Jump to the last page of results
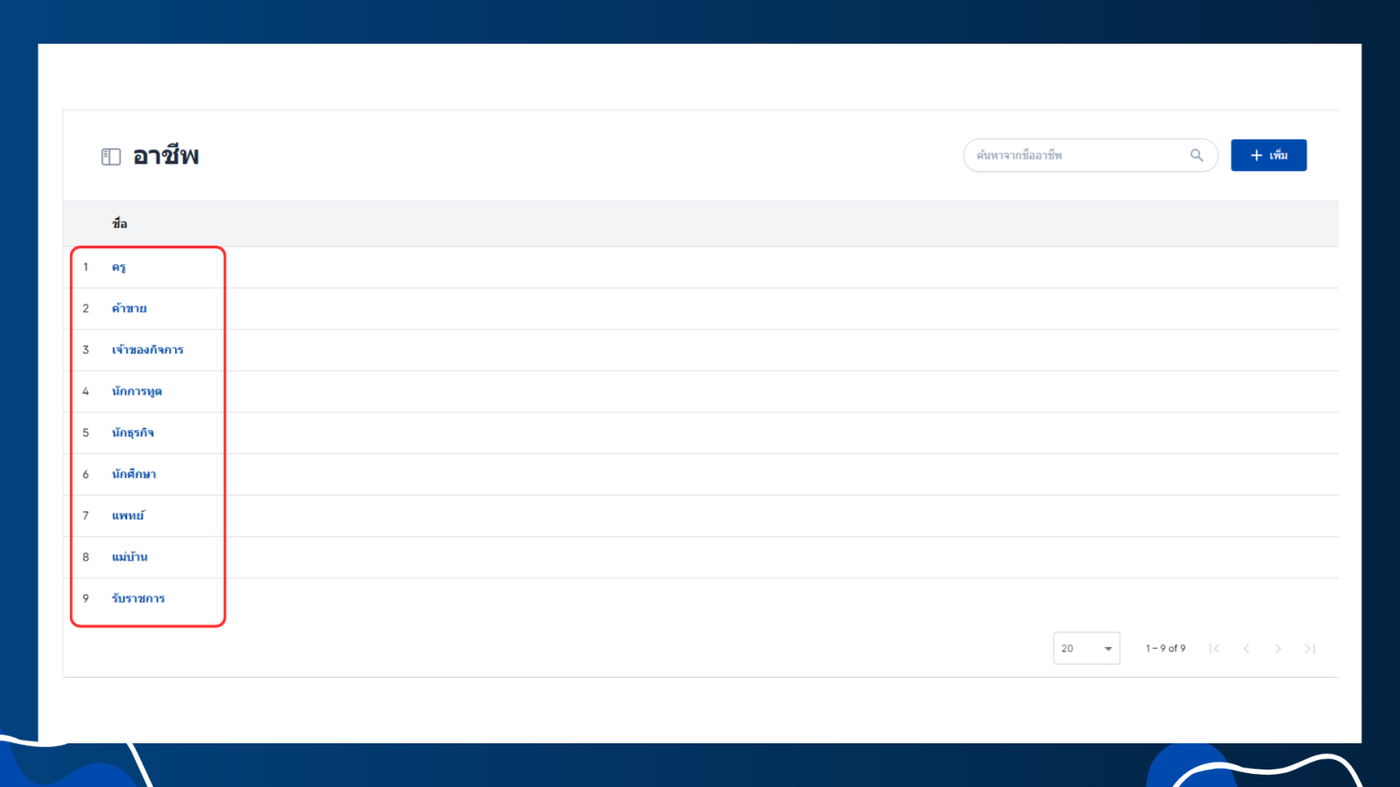Viewport: 1400px width, 787px height. click(x=1310, y=649)
